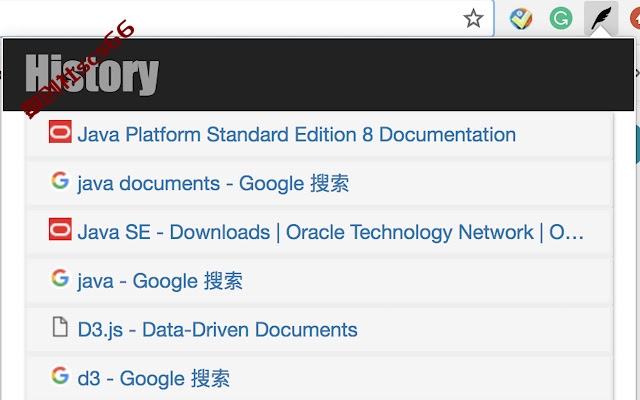Click Oracle favicon beside Java SE Downloads entry
Viewport: 640px width, 400px height.
click(x=60, y=229)
